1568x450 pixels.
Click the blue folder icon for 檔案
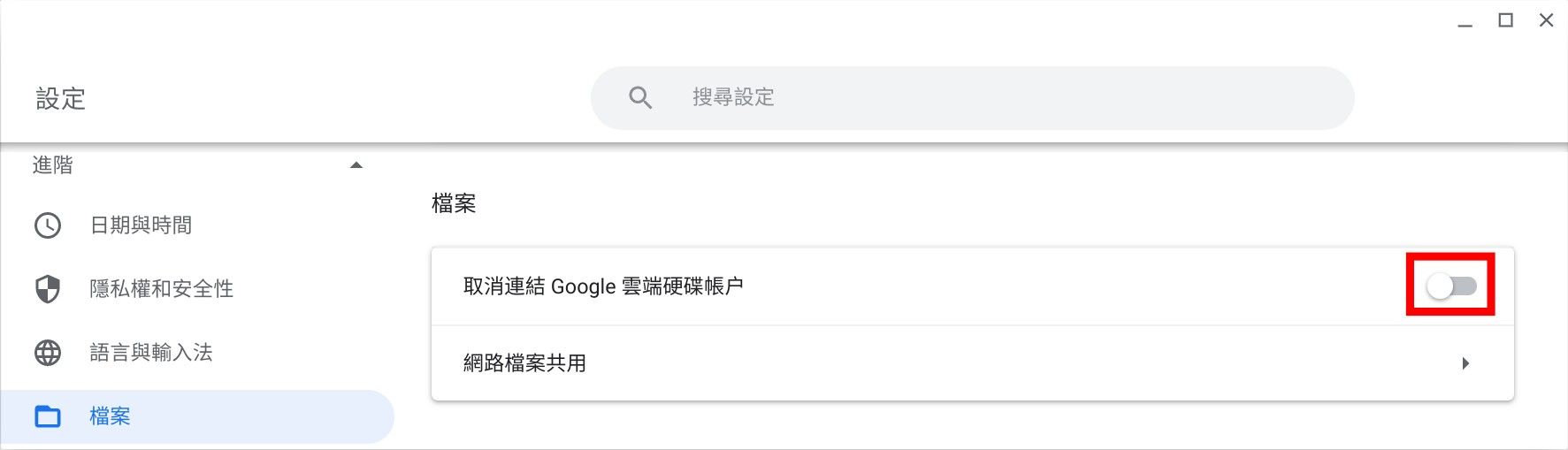[x=48, y=416]
